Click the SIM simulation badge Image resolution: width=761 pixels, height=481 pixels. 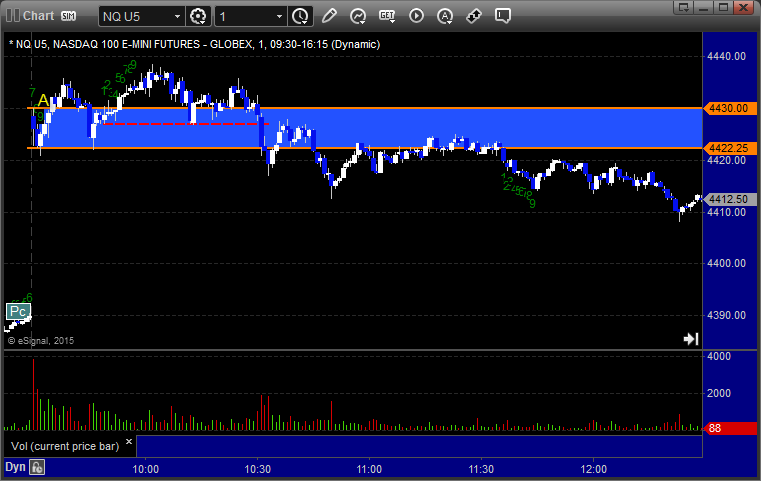click(x=68, y=16)
